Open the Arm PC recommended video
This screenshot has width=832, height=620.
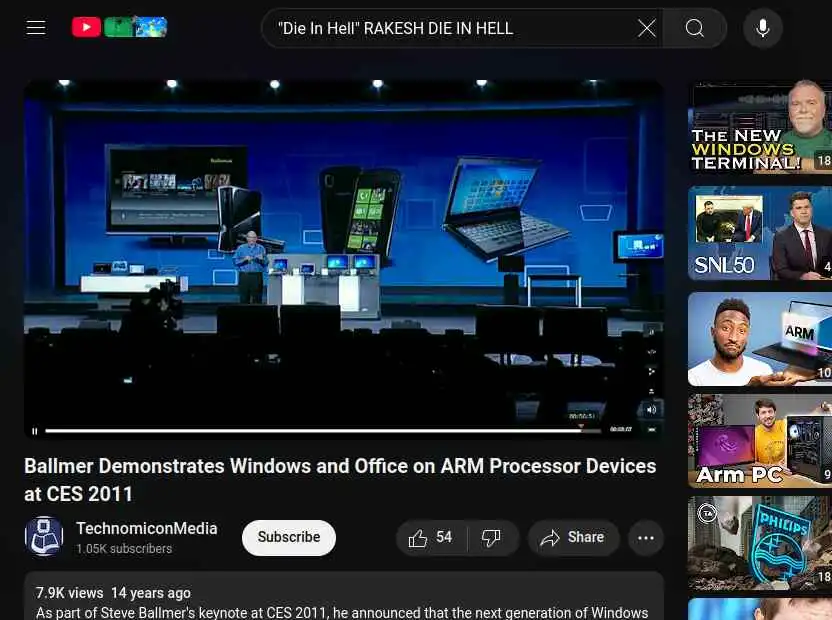coord(760,441)
